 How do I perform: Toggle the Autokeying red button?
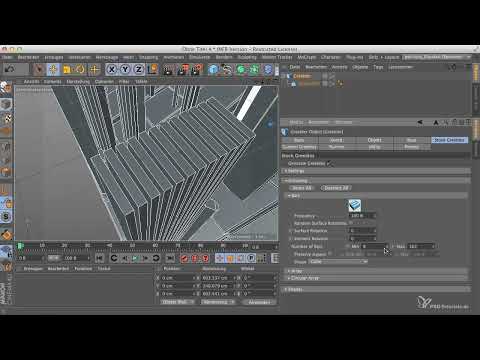pos(195,258)
